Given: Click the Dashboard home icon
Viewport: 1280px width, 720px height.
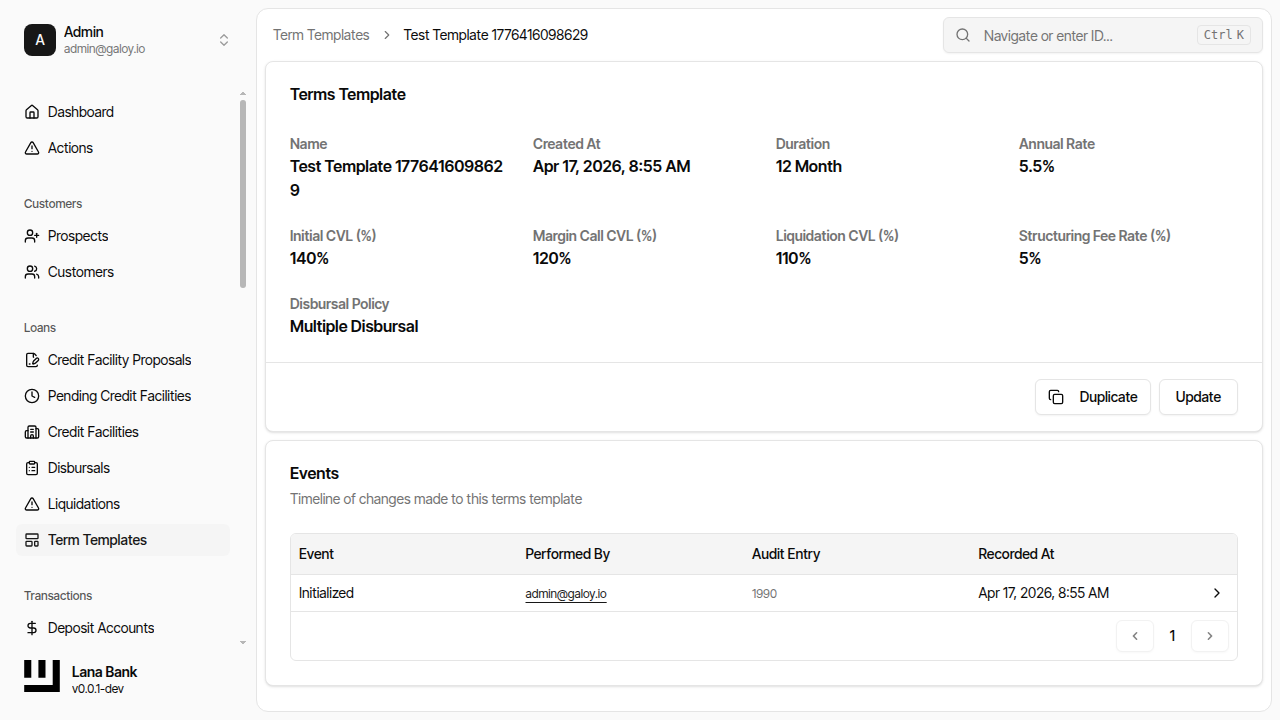Looking at the screenshot, I should pos(32,112).
